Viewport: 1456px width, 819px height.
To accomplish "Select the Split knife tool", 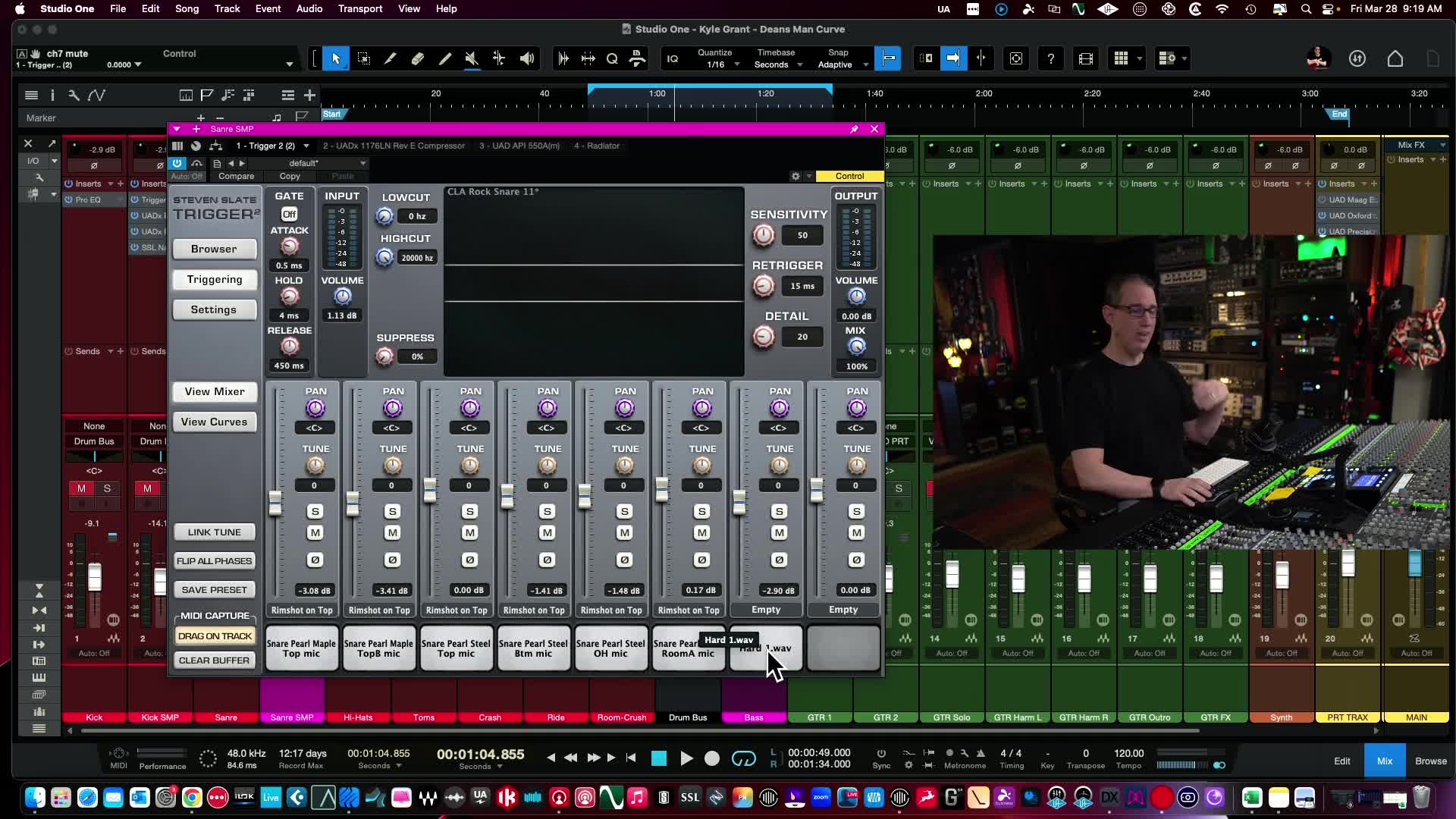I will point(391,58).
